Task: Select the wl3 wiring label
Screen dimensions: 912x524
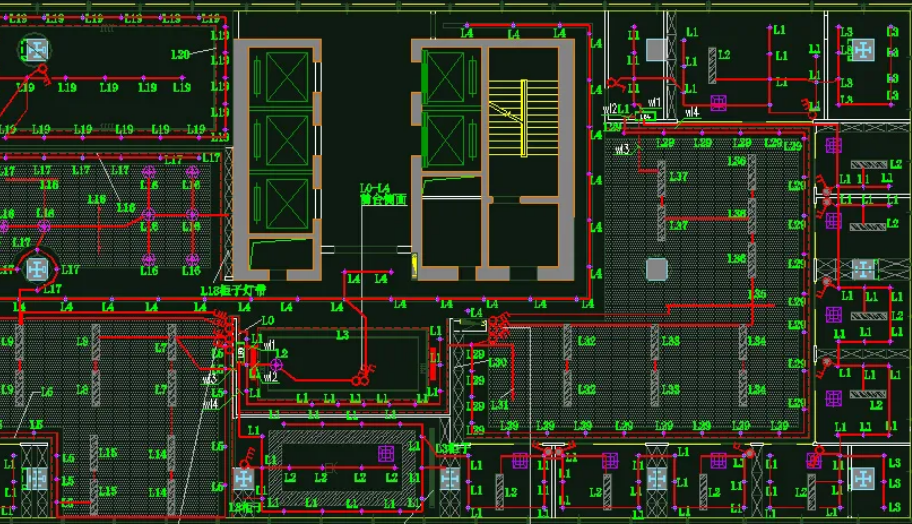Action: pyautogui.click(x=622, y=149)
